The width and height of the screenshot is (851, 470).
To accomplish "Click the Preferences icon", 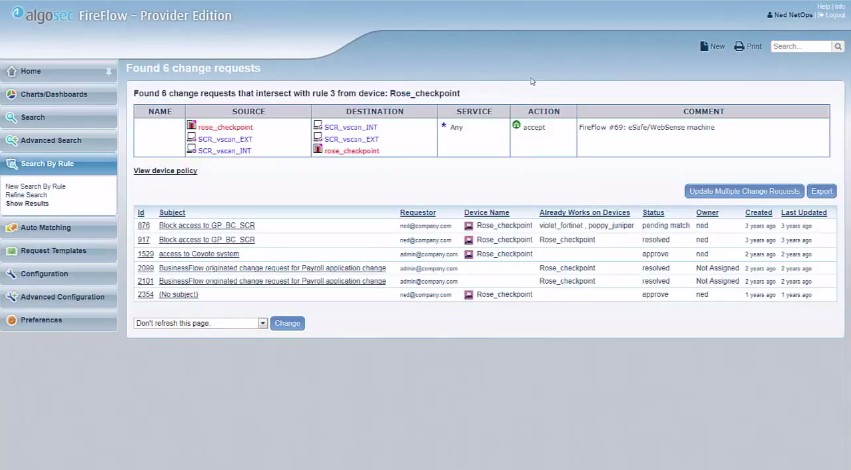I will [x=11, y=320].
